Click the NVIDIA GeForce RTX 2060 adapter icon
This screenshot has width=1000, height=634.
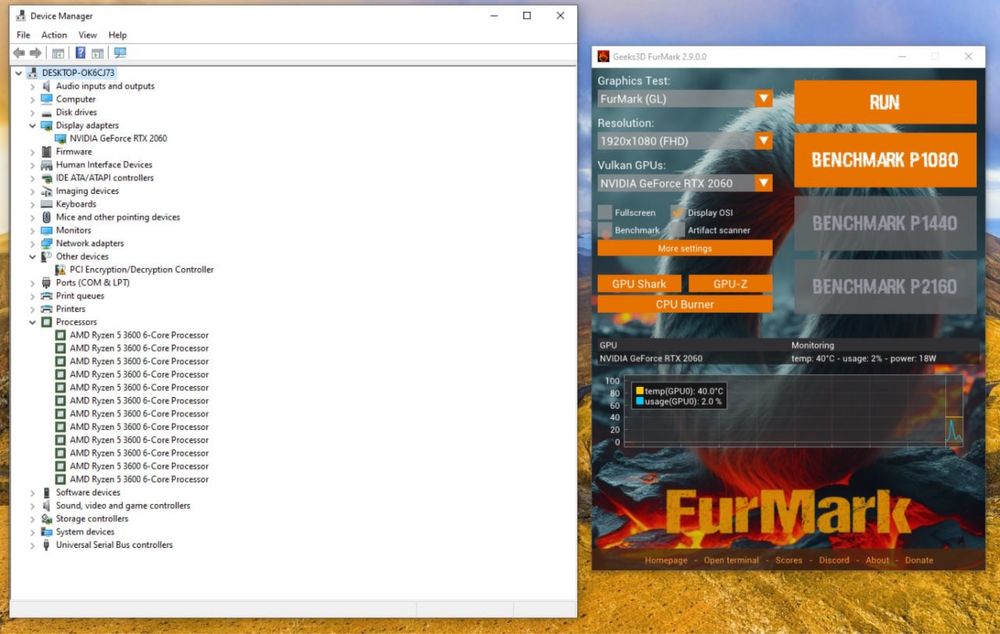[x=61, y=138]
